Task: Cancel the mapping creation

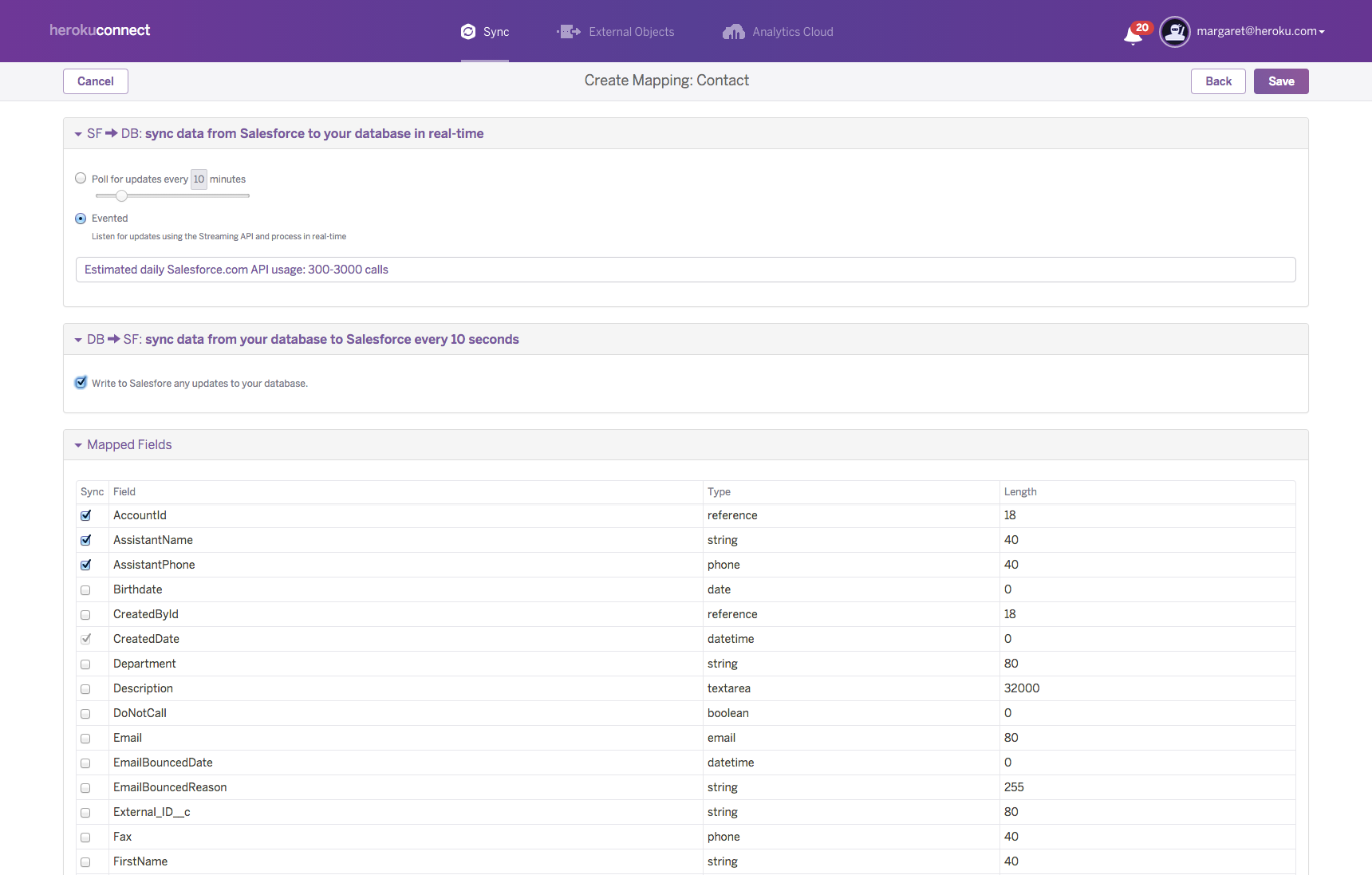Action: [x=95, y=81]
